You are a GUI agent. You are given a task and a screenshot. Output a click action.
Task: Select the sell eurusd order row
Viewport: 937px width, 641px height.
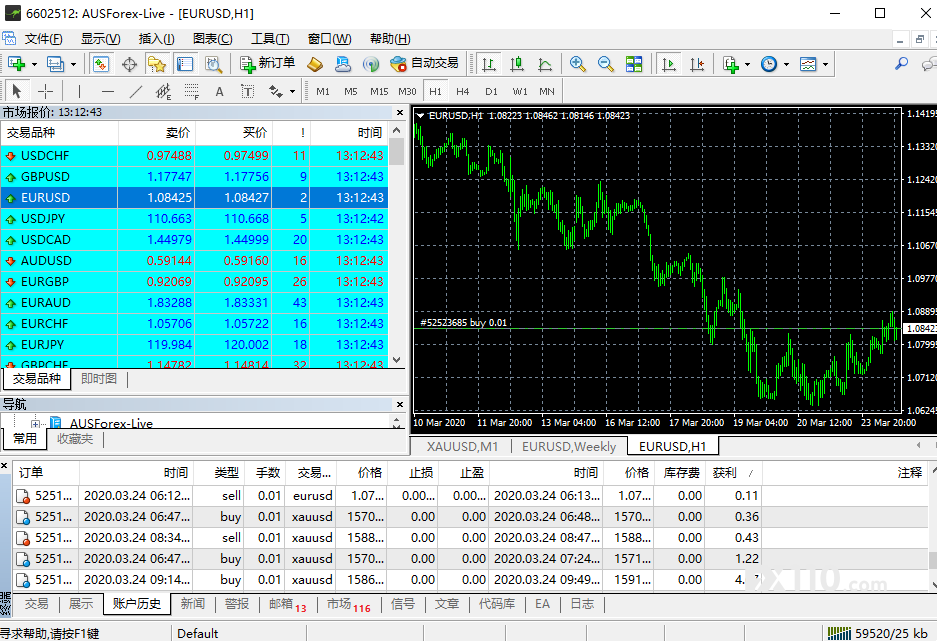coord(471,496)
